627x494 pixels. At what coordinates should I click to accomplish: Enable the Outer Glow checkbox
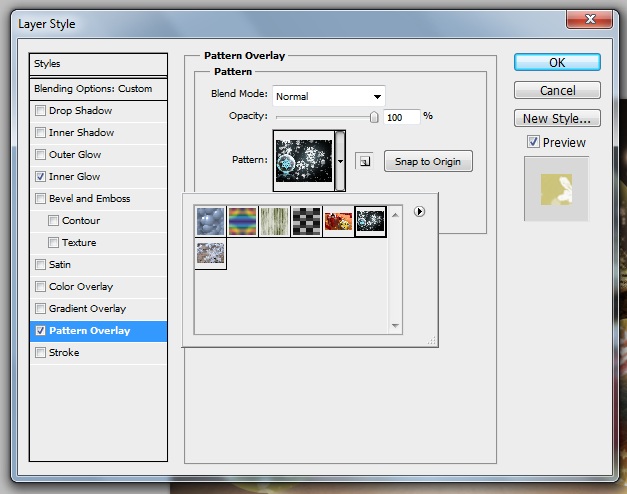click(x=40, y=154)
